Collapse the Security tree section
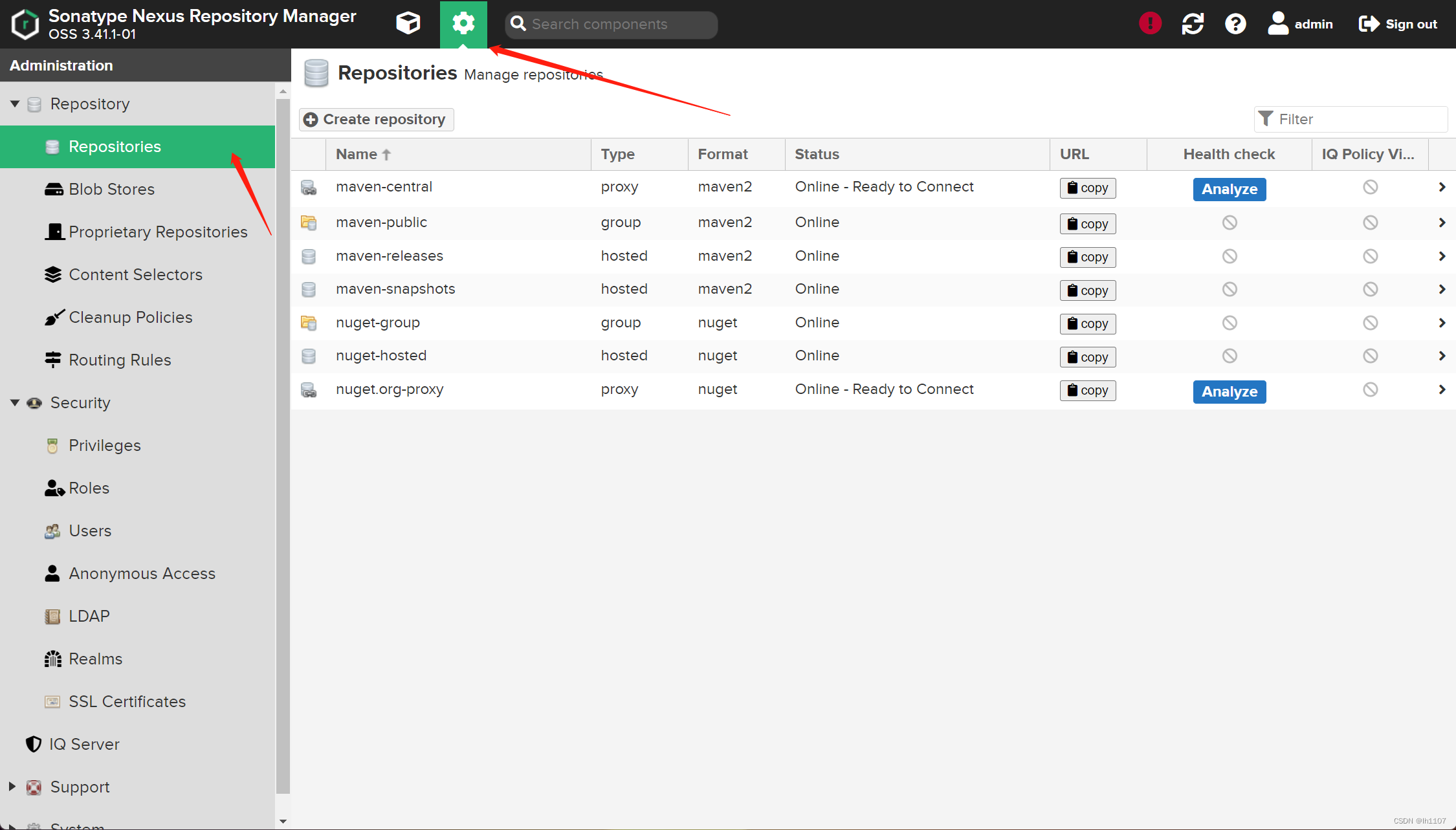1456x830 pixels. (14, 402)
